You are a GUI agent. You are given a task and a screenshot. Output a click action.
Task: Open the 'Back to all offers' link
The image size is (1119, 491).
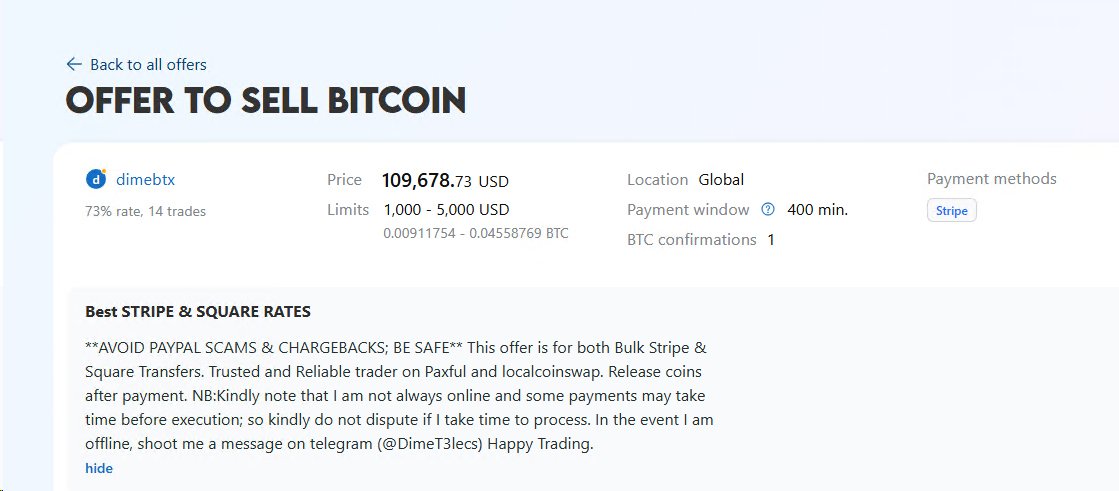(148, 64)
